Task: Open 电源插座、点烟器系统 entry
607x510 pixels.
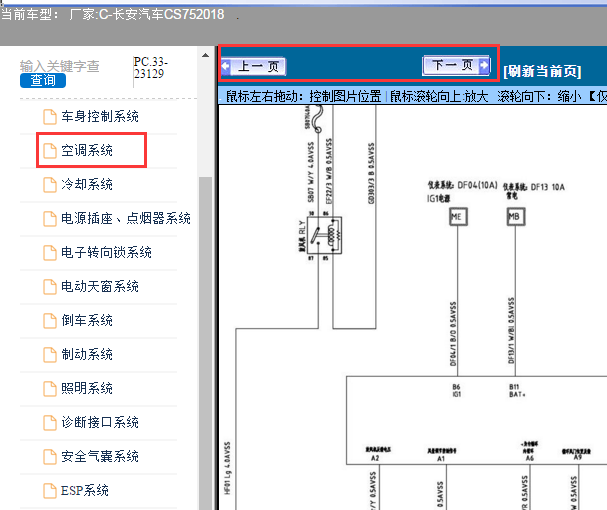Action: tap(126, 218)
